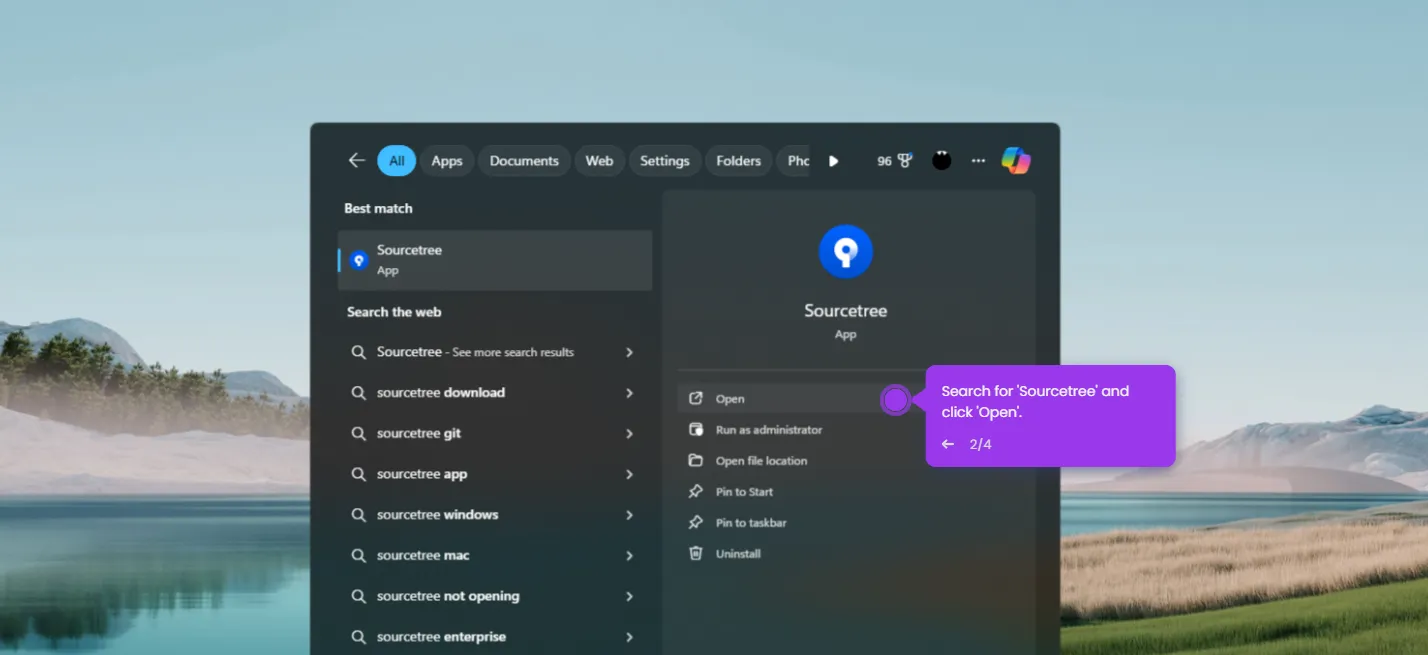This screenshot has height=655, width=1428.
Task: Click the black profile avatar icon
Action: point(942,160)
